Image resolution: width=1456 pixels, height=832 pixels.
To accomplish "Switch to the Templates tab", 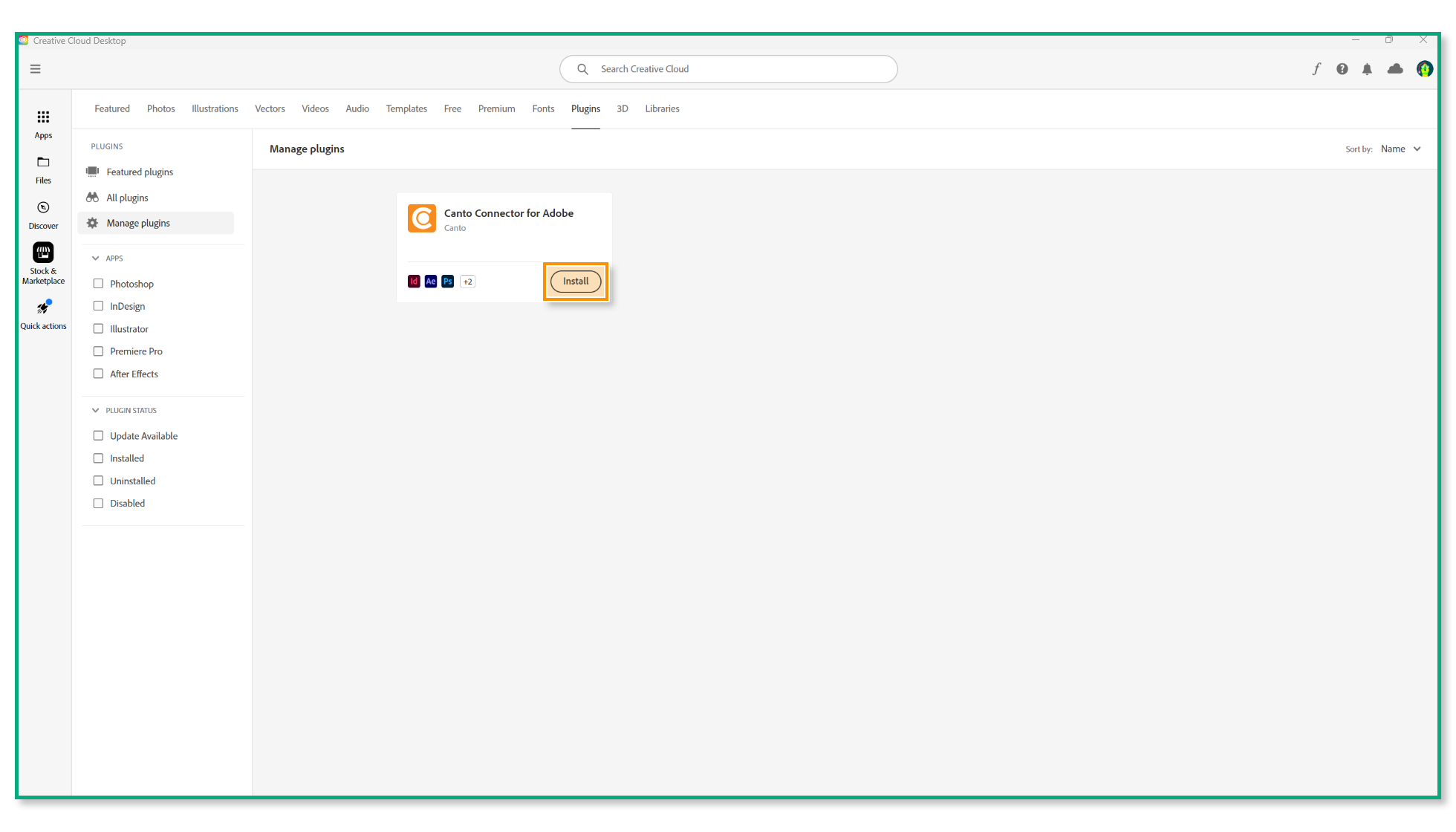I will (406, 108).
